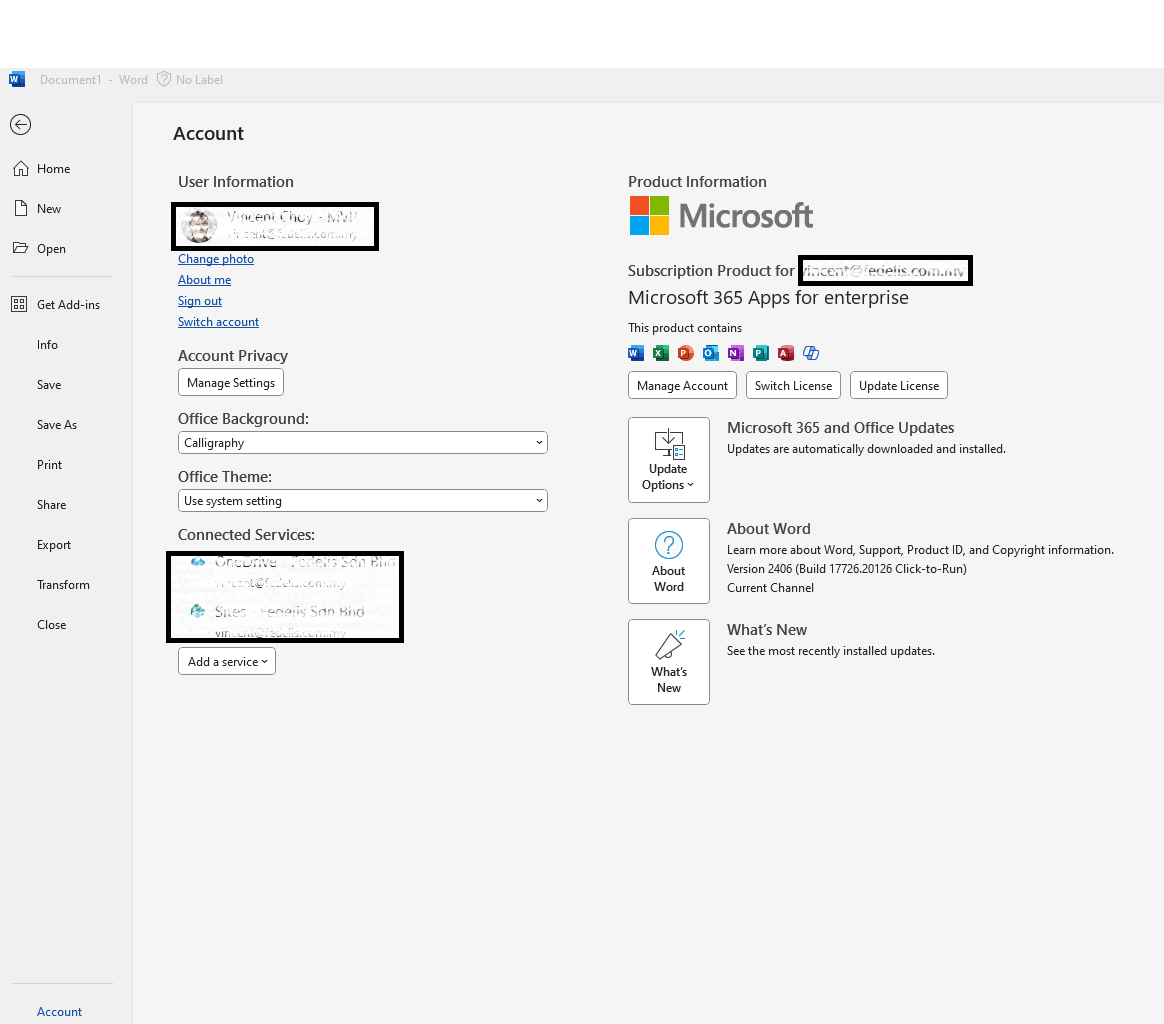This screenshot has width=1164, height=1024.
Task: Select Account at bottom of sidebar
Action: click(x=59, y=1011)
